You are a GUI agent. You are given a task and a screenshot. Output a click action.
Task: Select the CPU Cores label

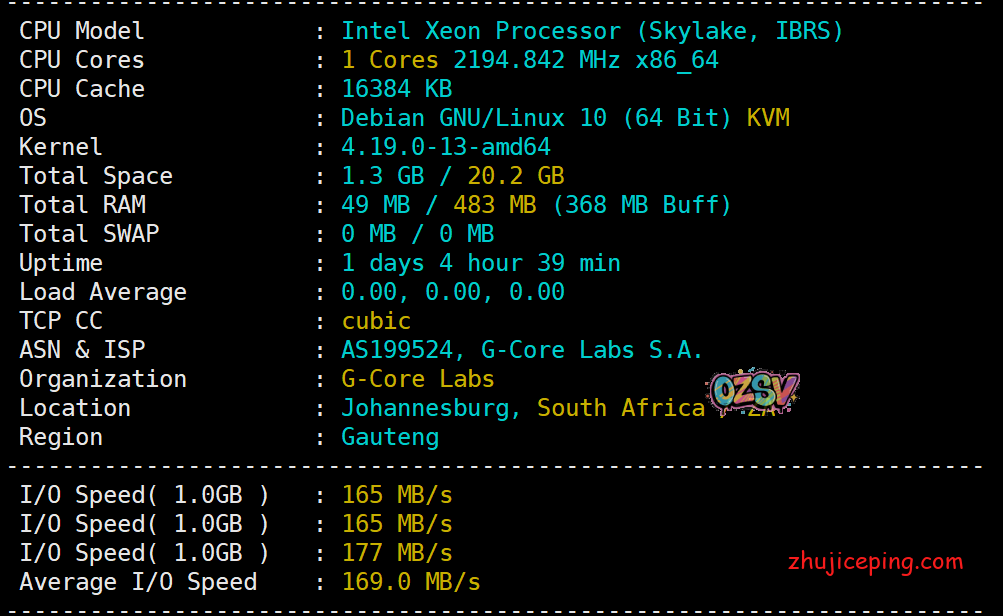tap(81, 60)
